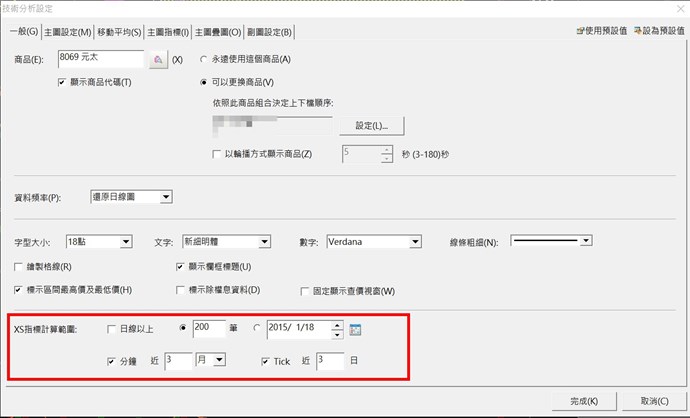Switch to 主圖設定(M) tab
The image size is (690, 418).
(67, 32)
